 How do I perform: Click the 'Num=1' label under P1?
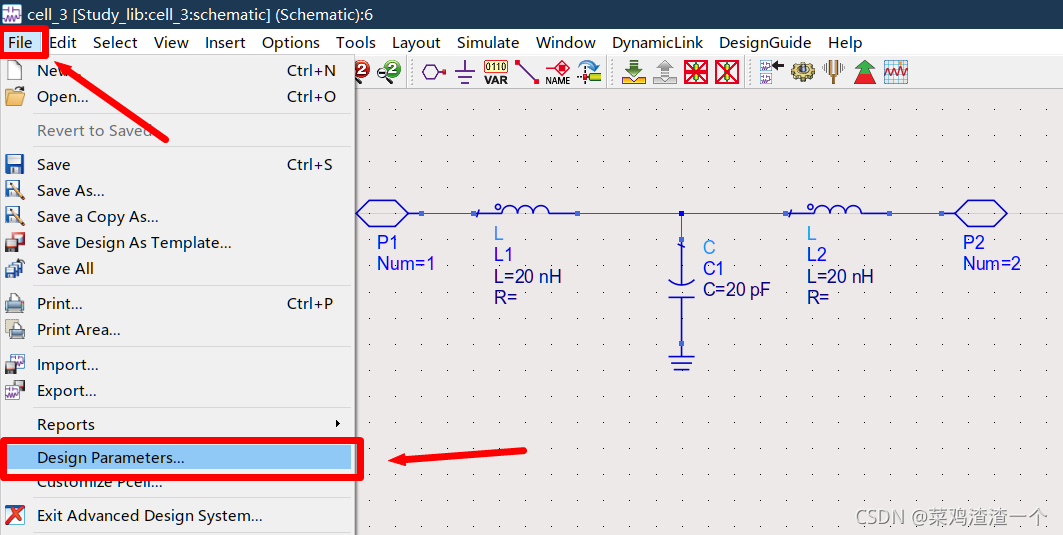click(x=405, y=264)
